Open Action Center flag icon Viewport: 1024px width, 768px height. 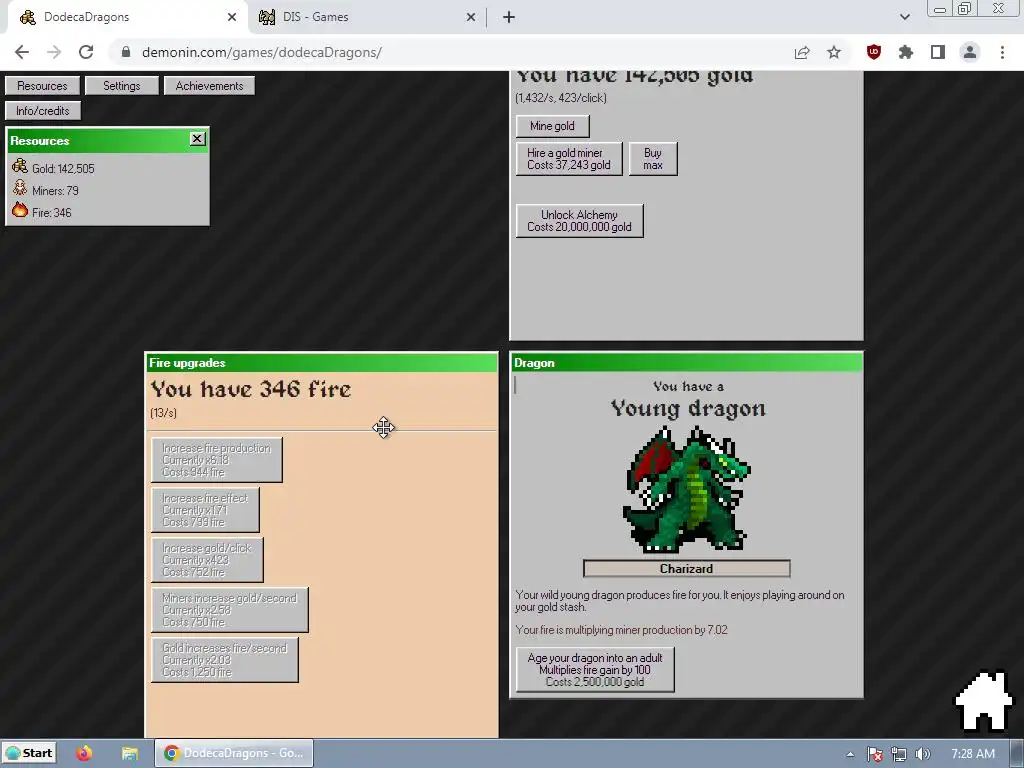tap(875, 754)
